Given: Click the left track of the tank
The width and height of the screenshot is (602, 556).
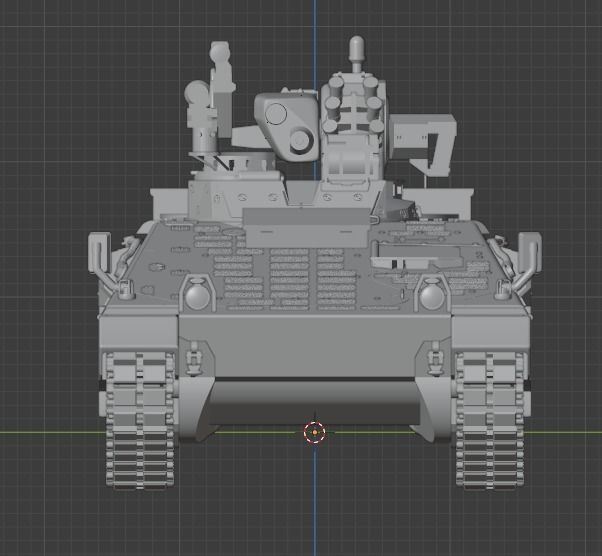Looking at the screenshot, I should point(140,420).
